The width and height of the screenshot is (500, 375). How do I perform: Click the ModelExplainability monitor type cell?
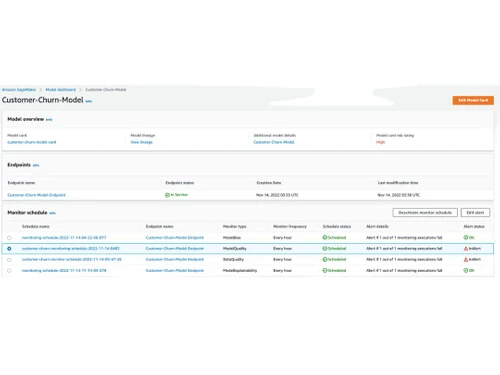(240, 271)
